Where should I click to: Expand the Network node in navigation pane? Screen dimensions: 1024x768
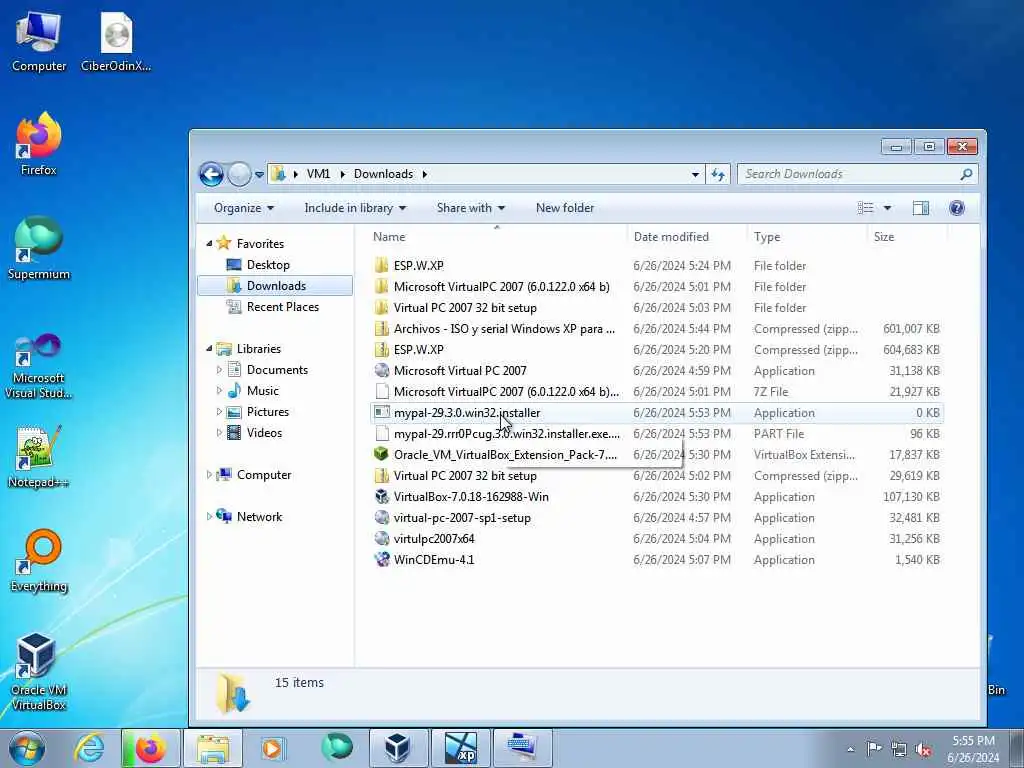coord(209,517)
